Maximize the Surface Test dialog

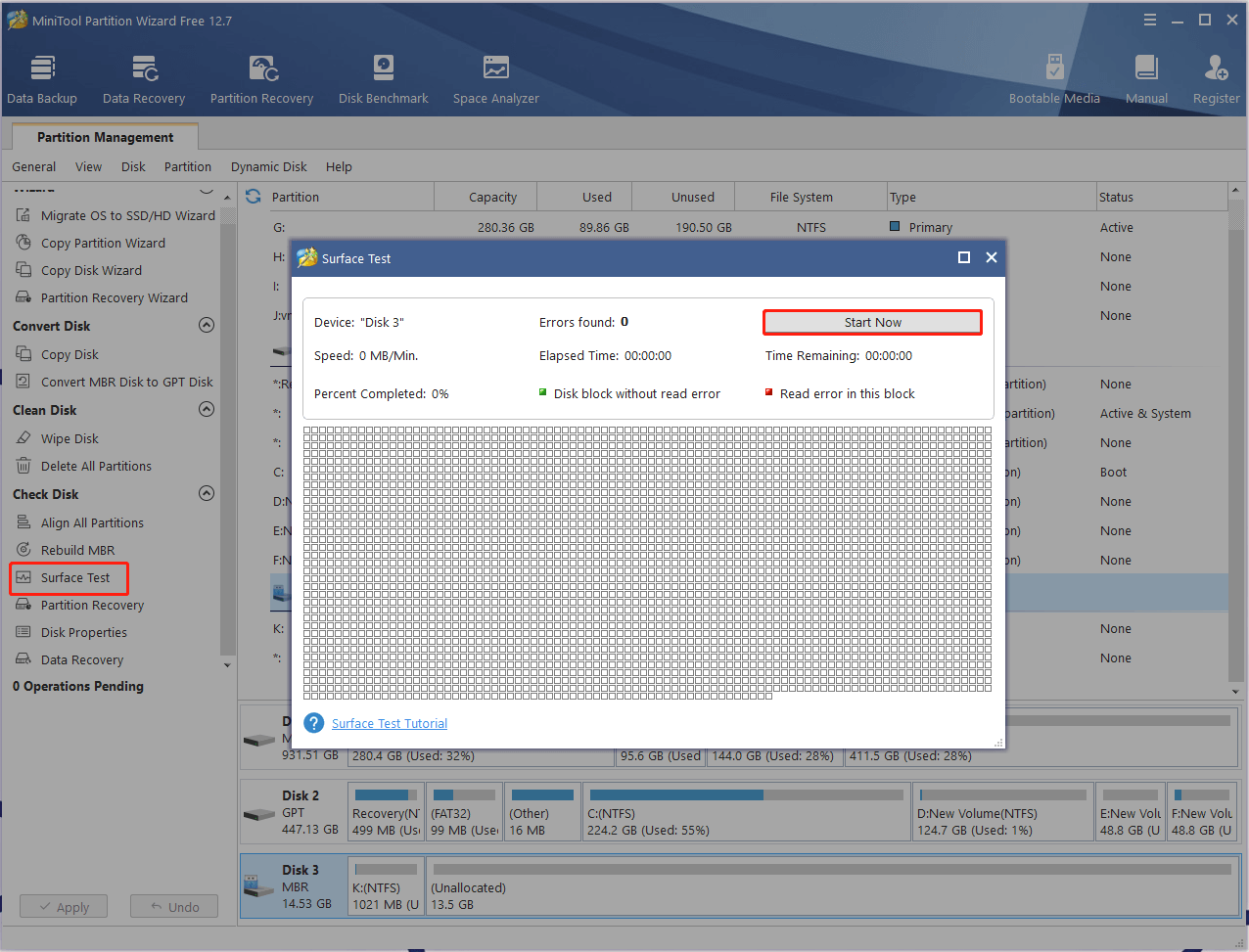coord(964,257)
